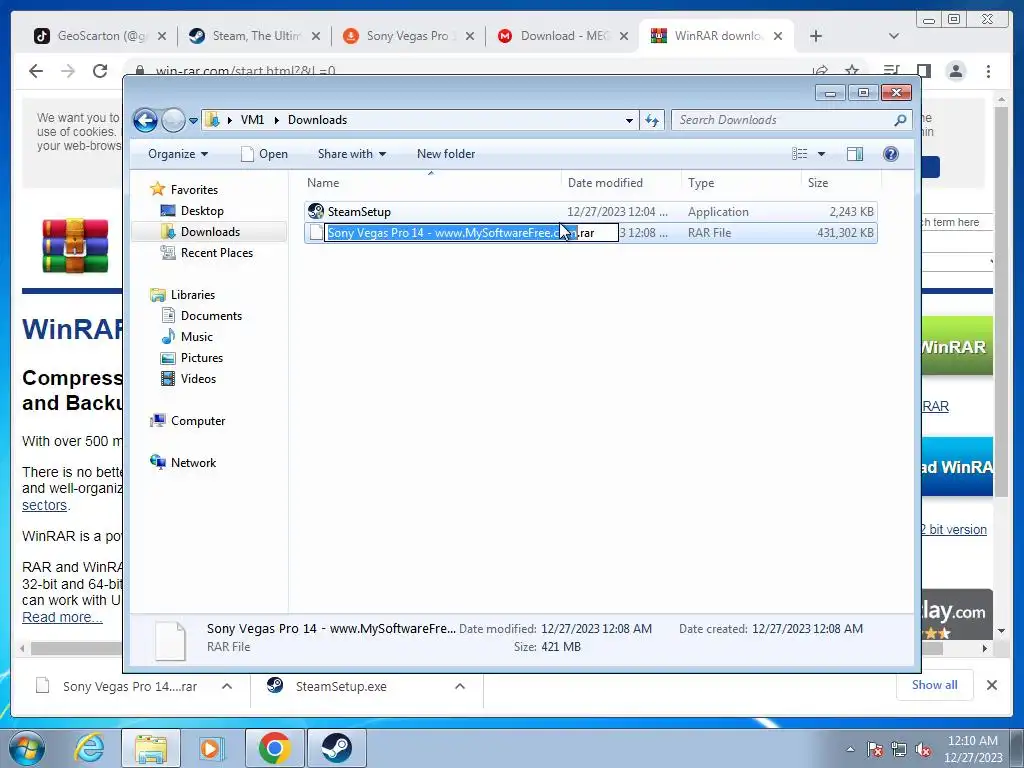Viewport: 1024px width, 768px height.
Task: Select the SteamSetup application file
Action: [x=590, y=212]
